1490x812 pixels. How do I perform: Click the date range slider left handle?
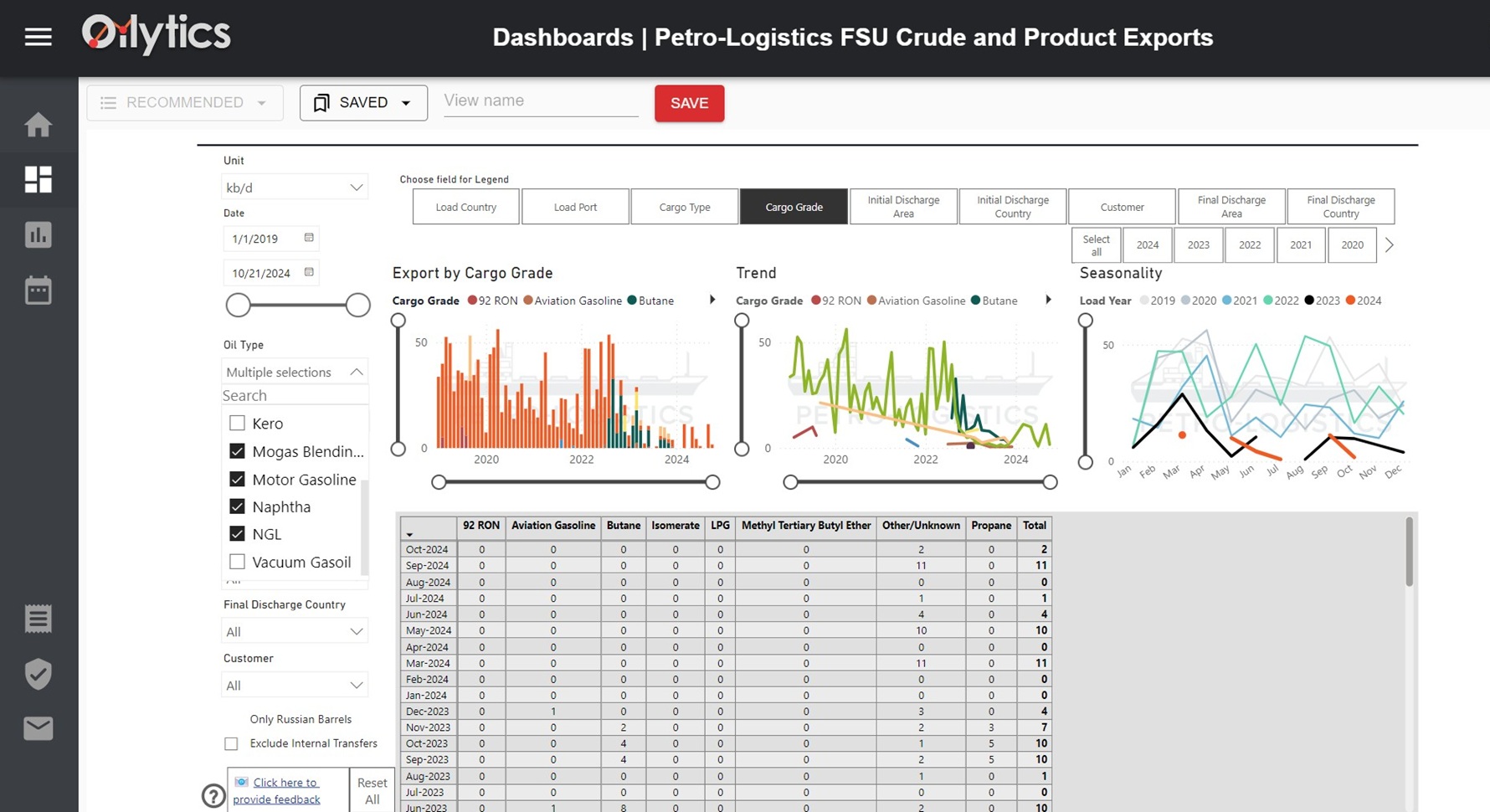(x=239, y=306)
